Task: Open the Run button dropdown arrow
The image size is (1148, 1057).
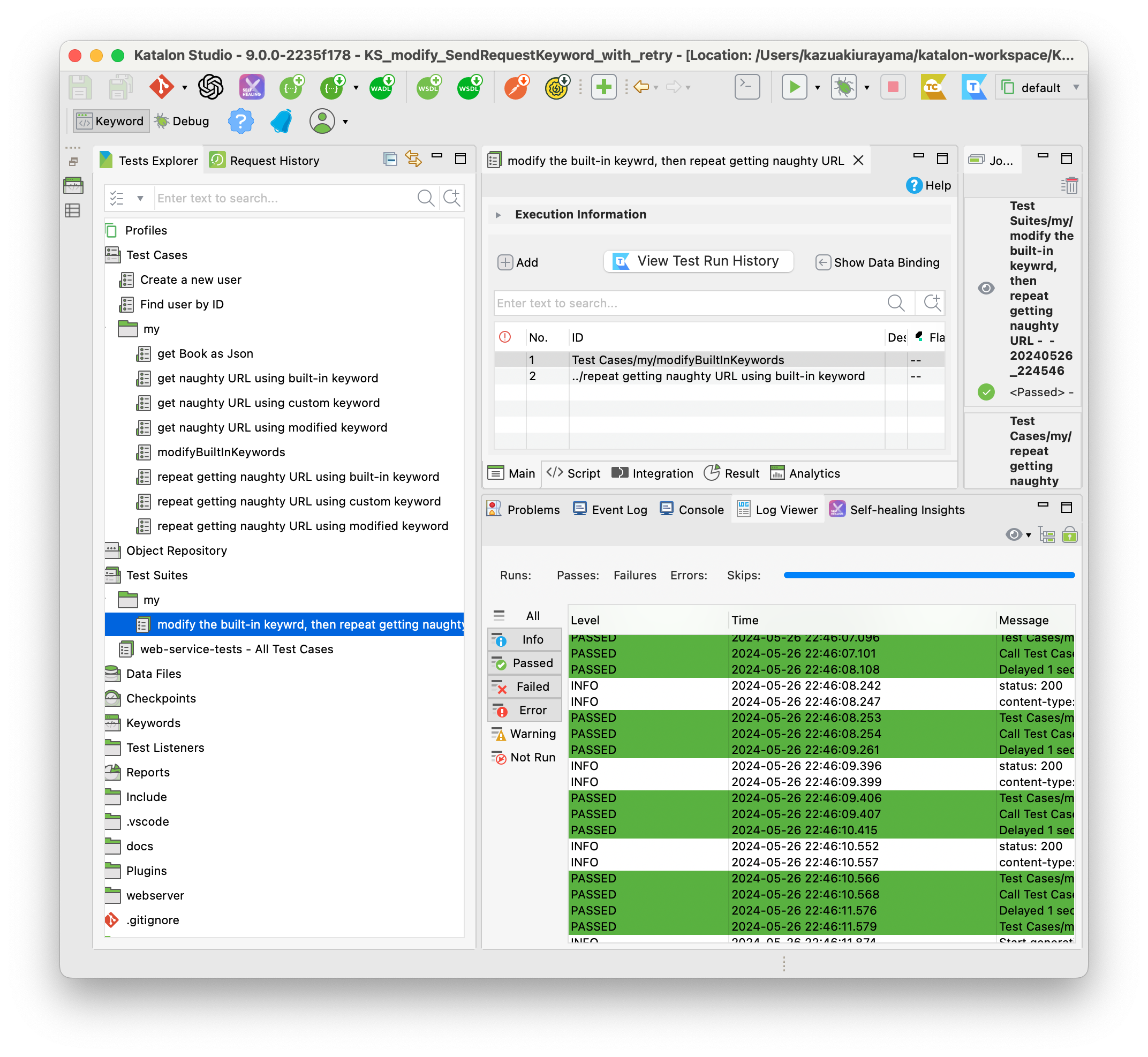Action: [818, 87]
